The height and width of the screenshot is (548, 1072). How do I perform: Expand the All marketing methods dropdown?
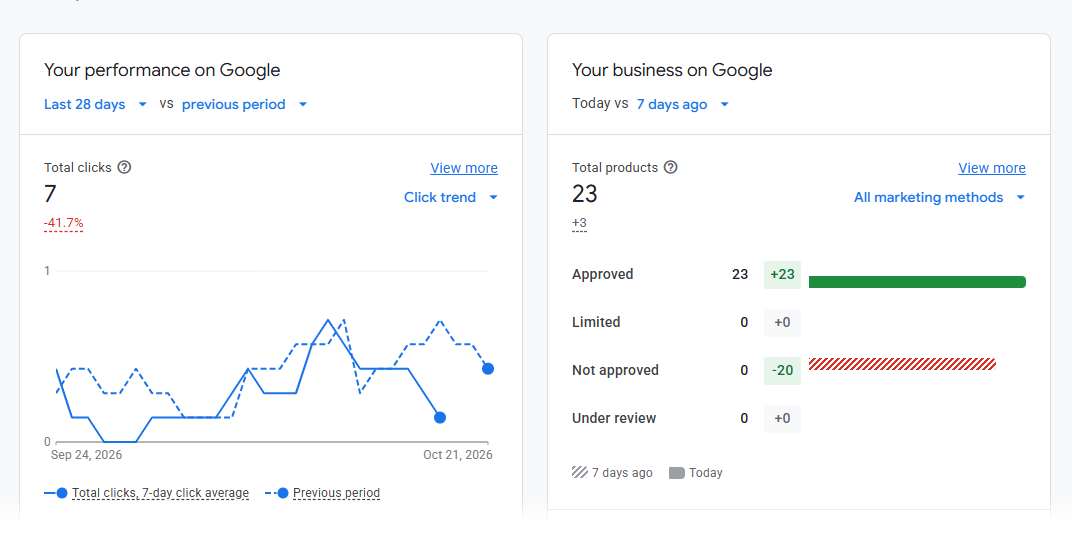click(939, 197)
